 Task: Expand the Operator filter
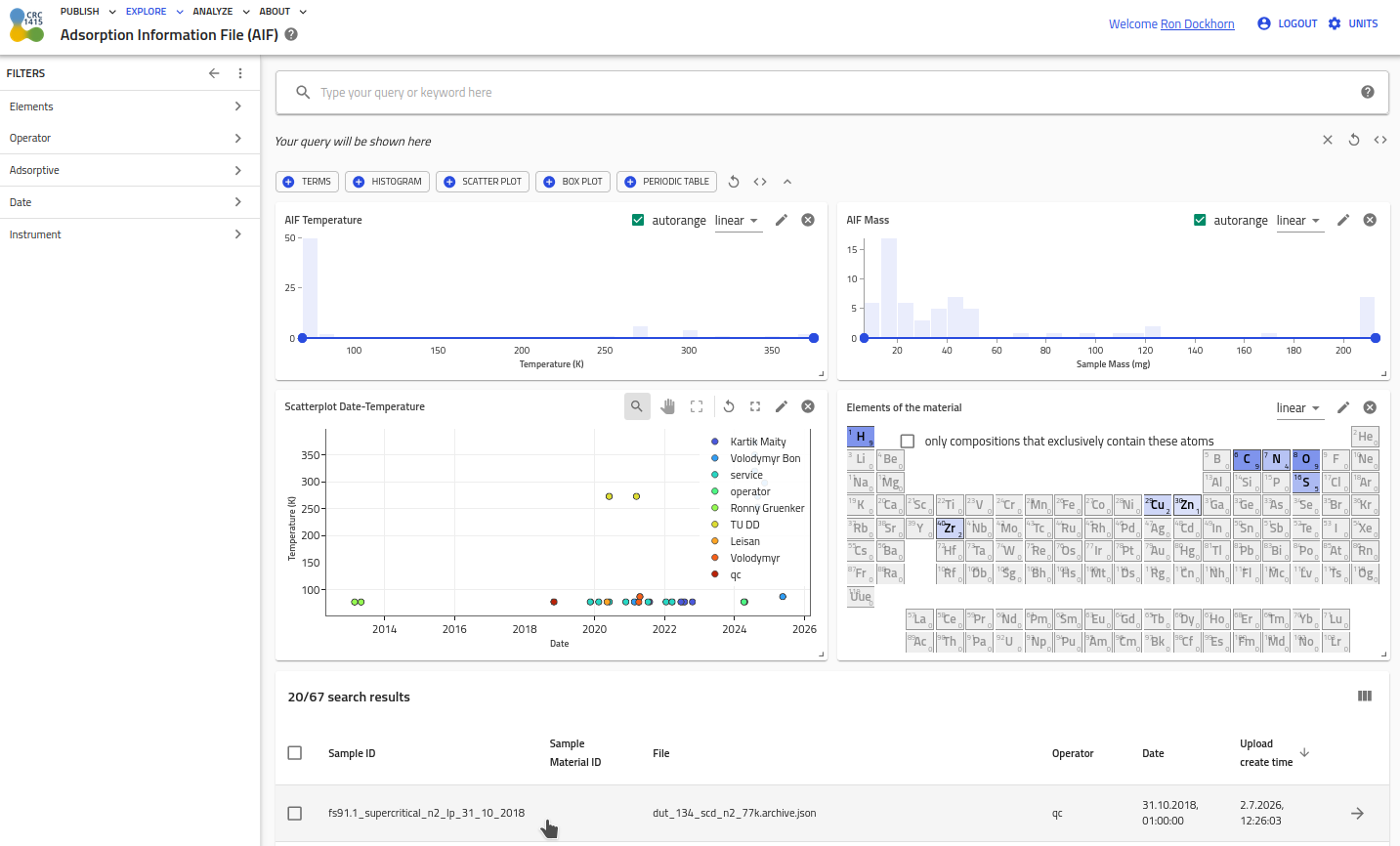pos(130,138)
